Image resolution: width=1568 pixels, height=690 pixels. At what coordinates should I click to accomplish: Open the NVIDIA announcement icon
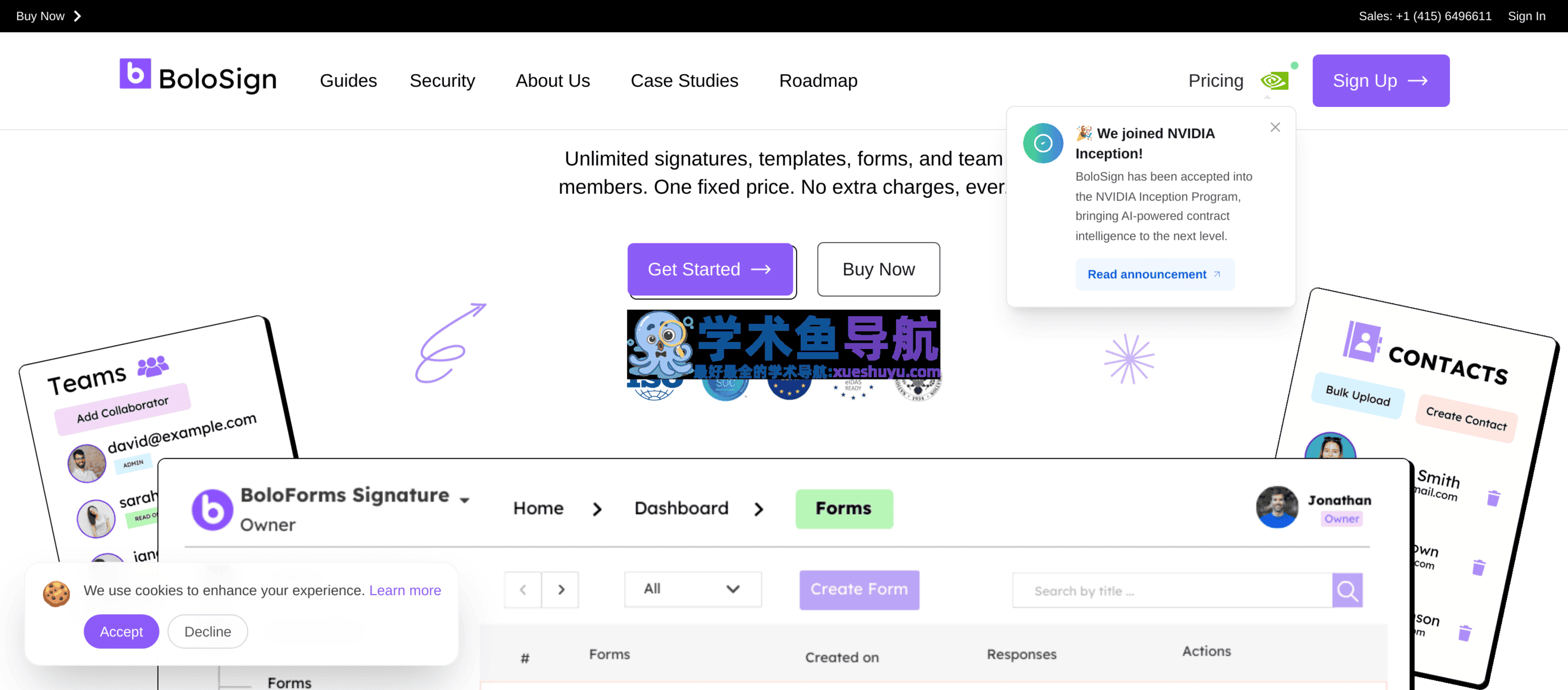pyautogui.click(x=1275, y=80)
